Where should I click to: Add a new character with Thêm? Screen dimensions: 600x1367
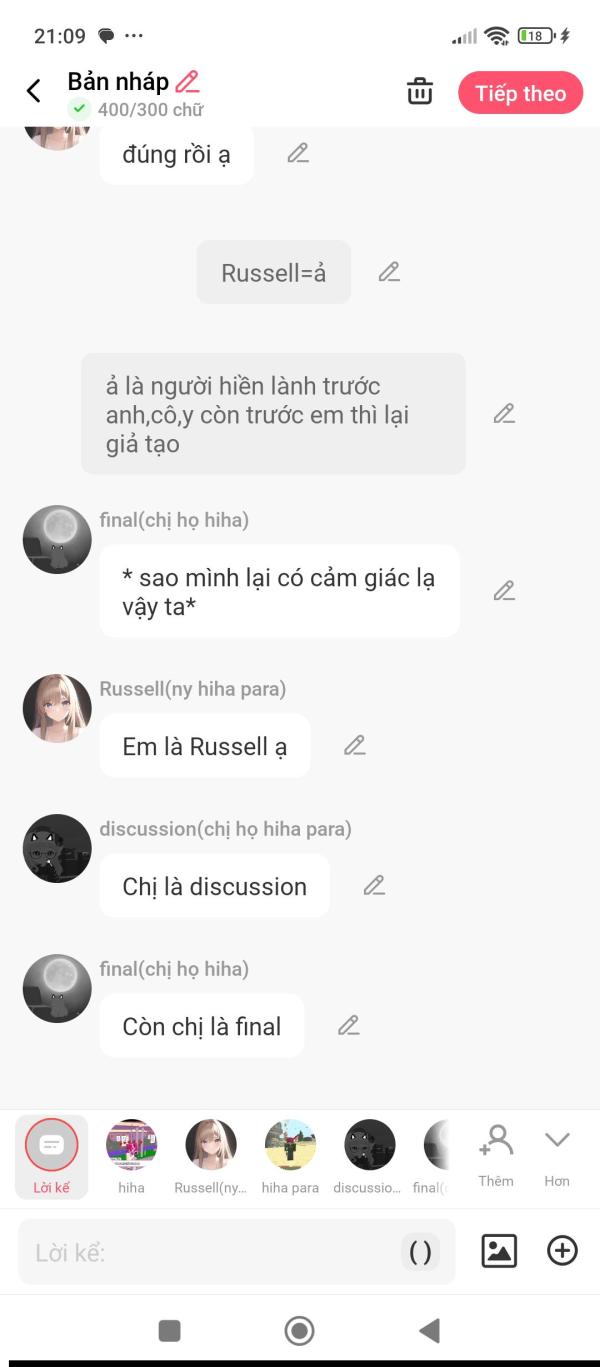(x=496, y=1157)
